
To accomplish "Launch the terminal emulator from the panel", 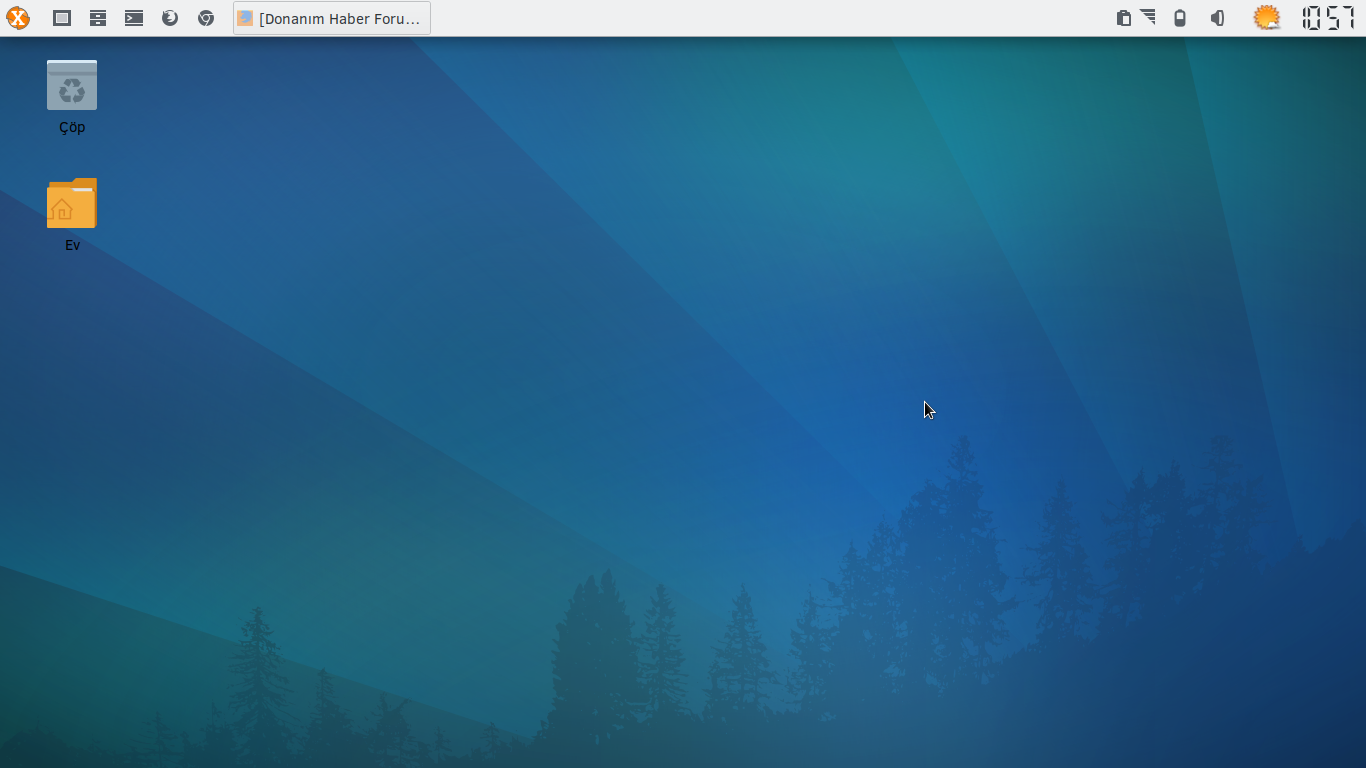I will (x=134, y=18).
